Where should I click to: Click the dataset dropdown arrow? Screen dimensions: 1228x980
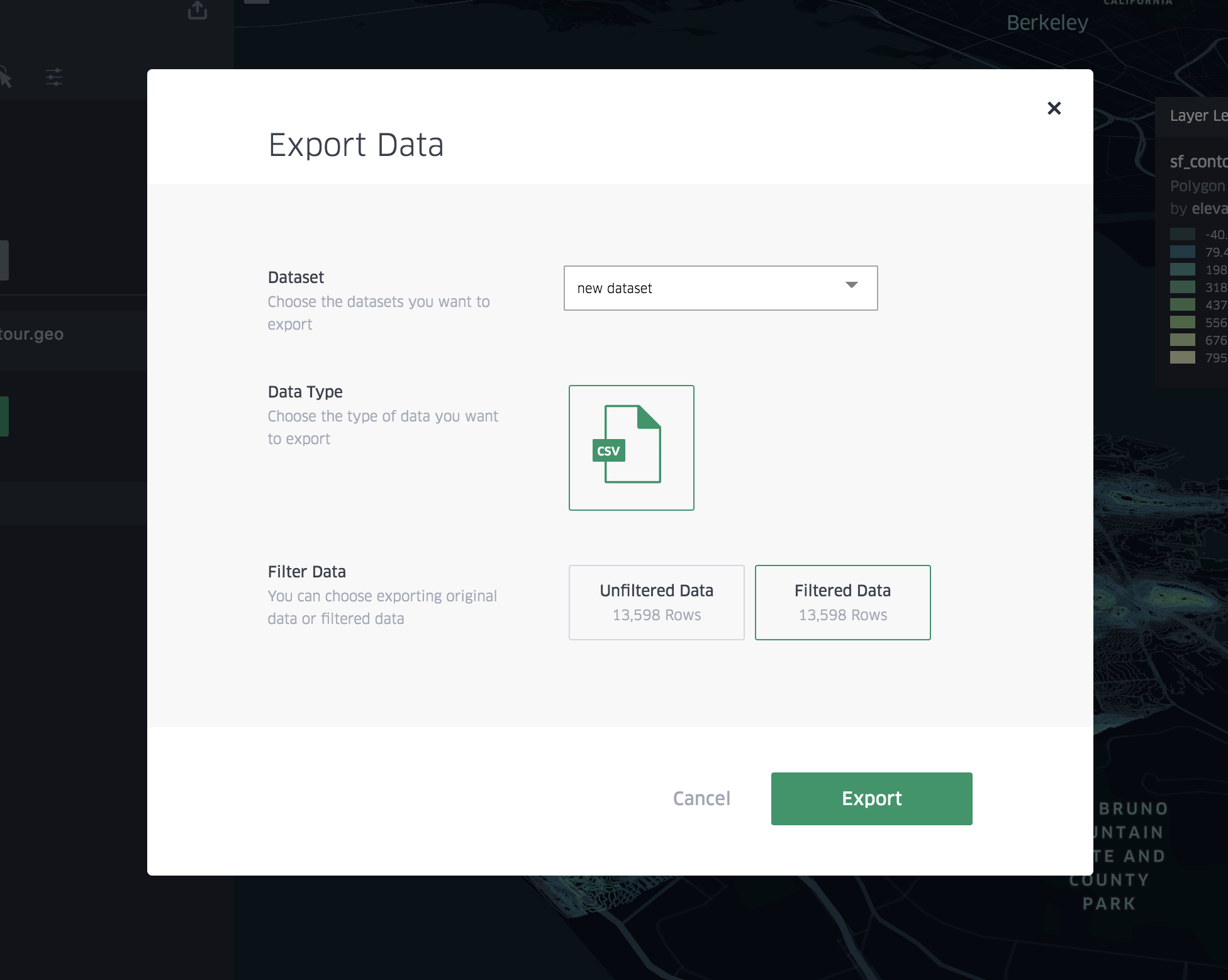click(x=851, y=286)
